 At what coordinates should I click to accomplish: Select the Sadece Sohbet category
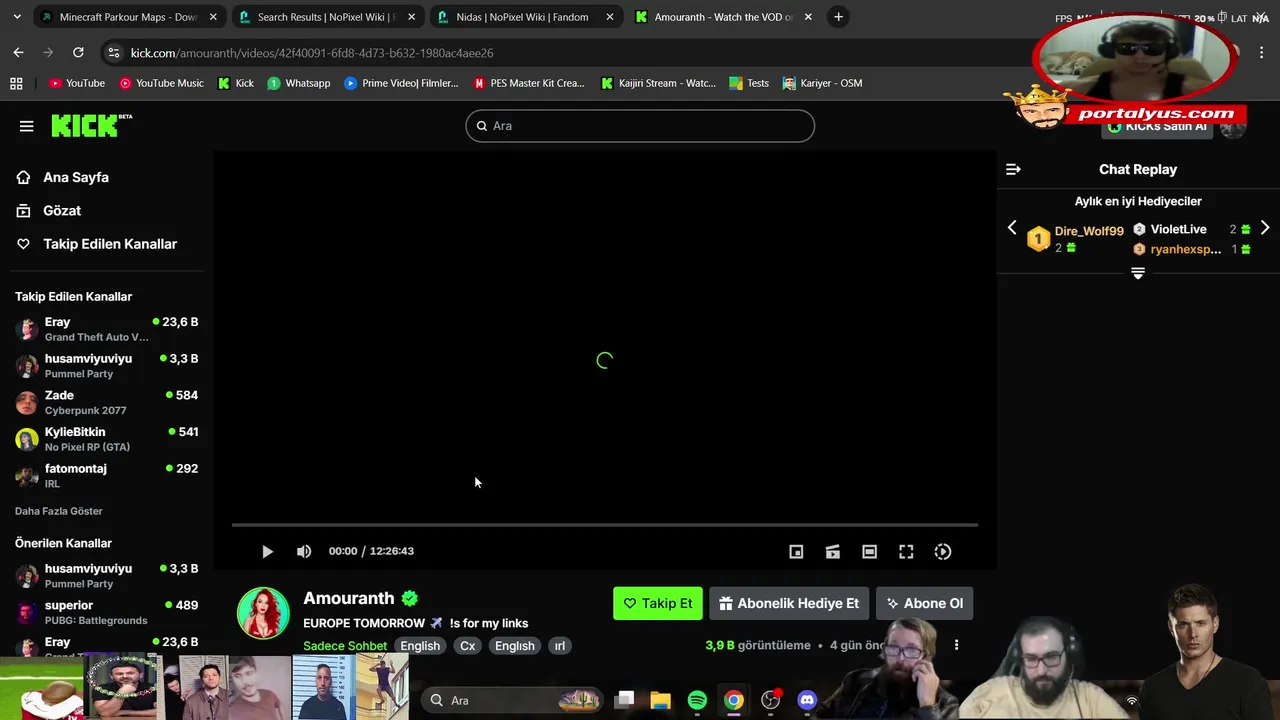tap(345, 646)
